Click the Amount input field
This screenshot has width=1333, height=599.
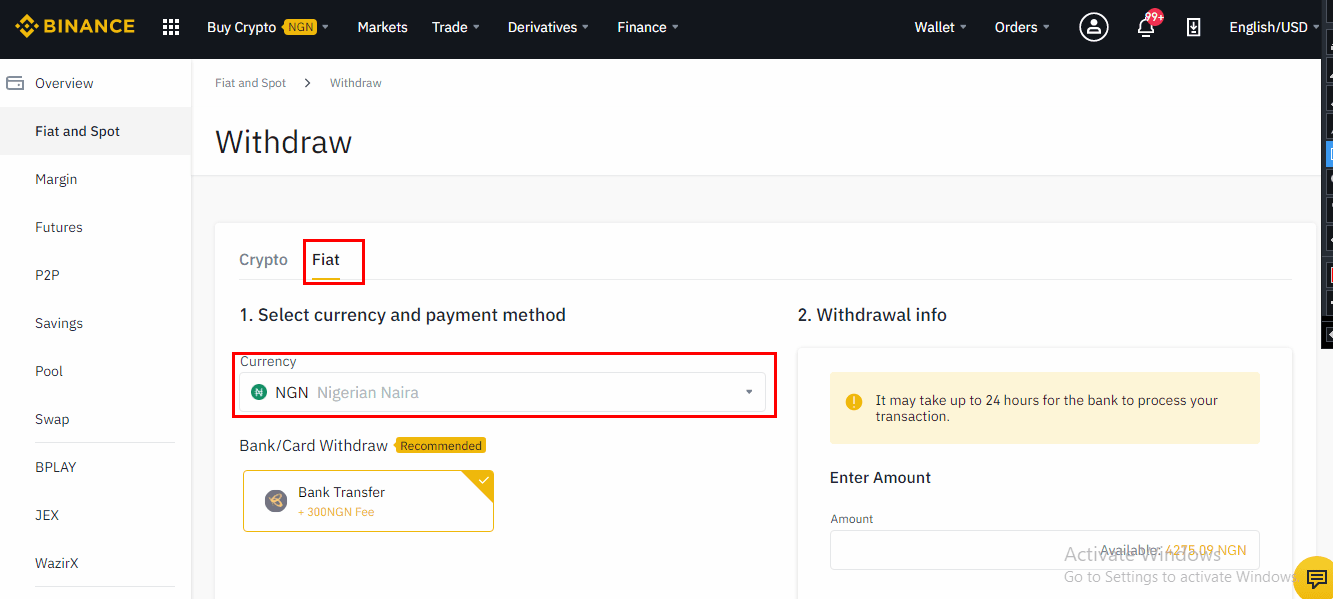click(1044, 550)
